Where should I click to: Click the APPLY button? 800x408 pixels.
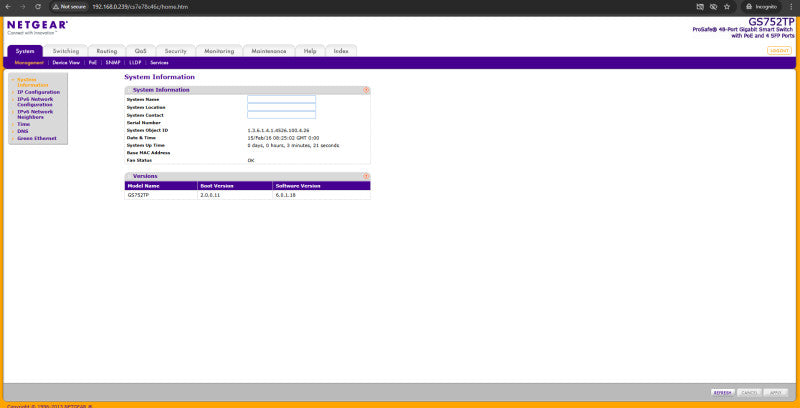[x=775, y=393]
